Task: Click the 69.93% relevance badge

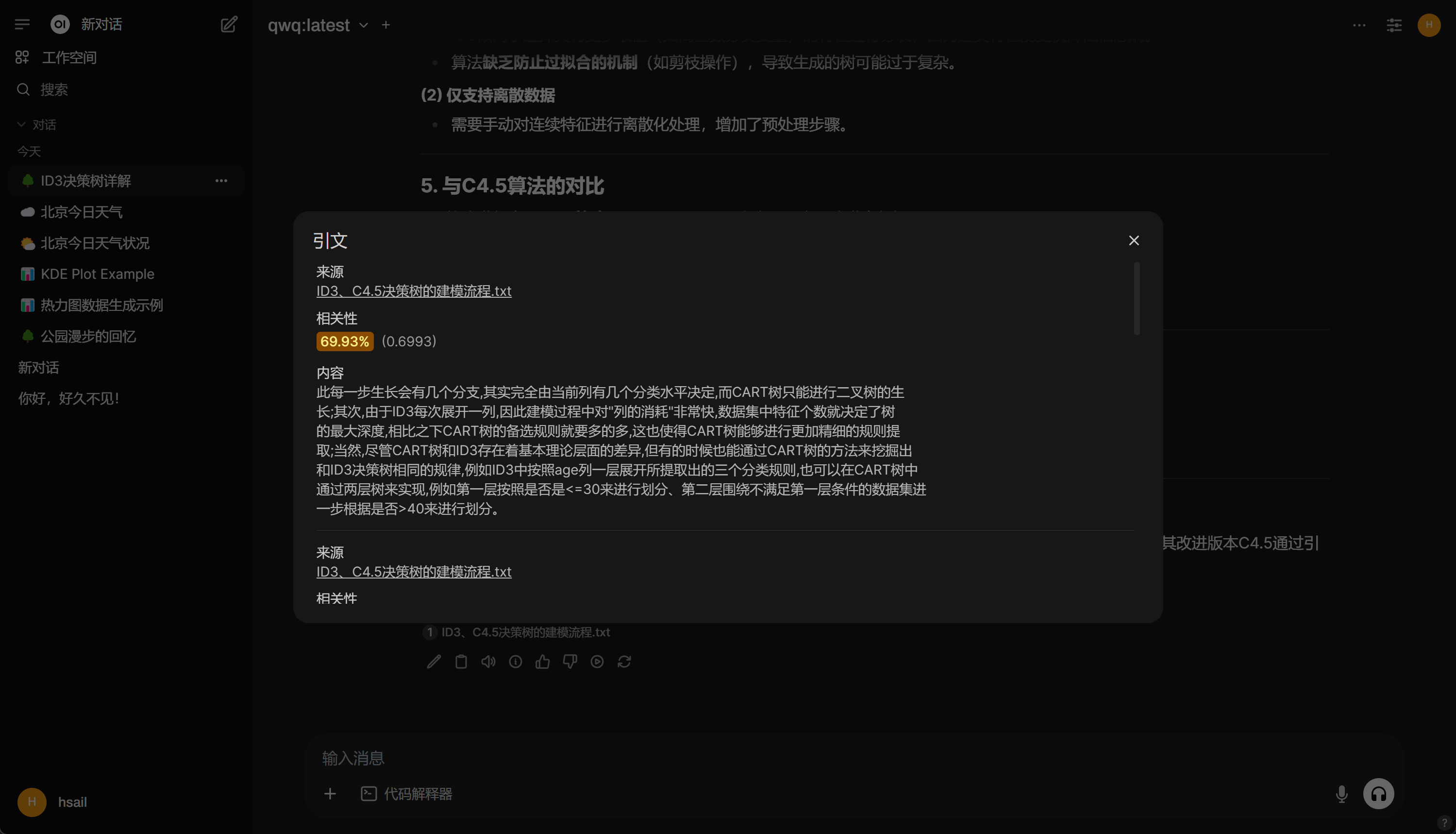Action: click(x=345, y=341)
